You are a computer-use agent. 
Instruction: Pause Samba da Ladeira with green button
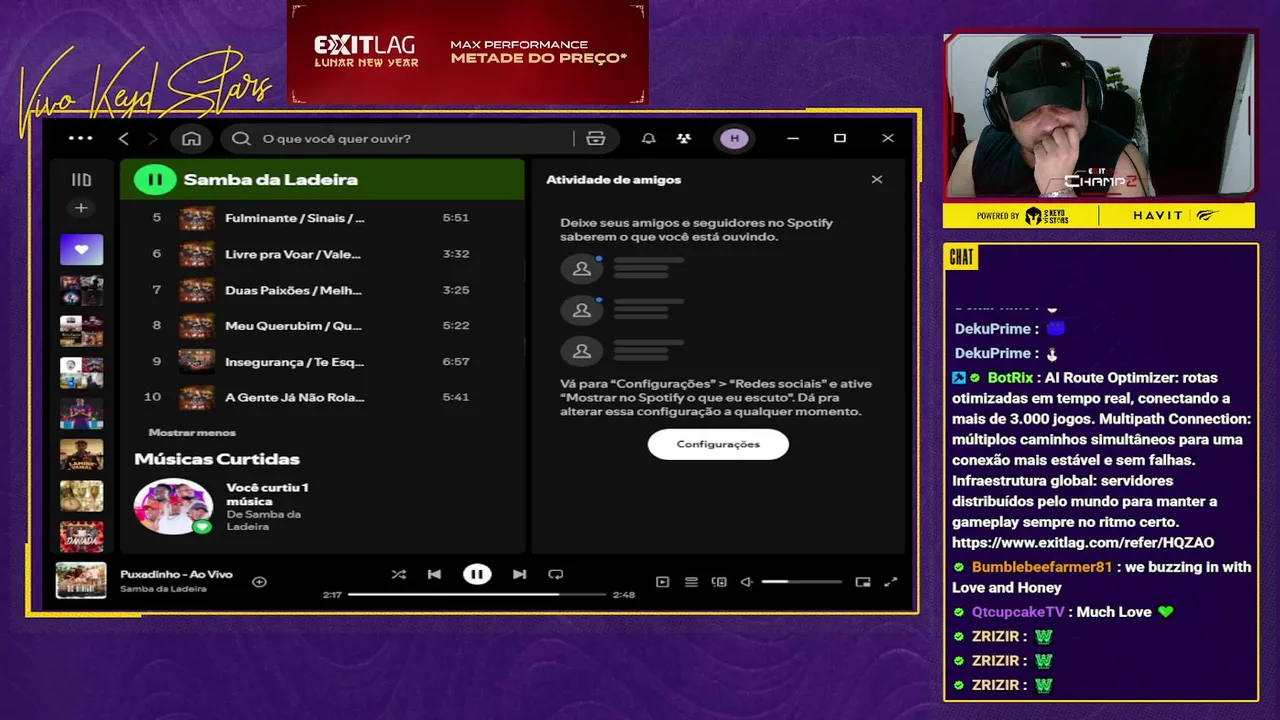pos(155,180)
